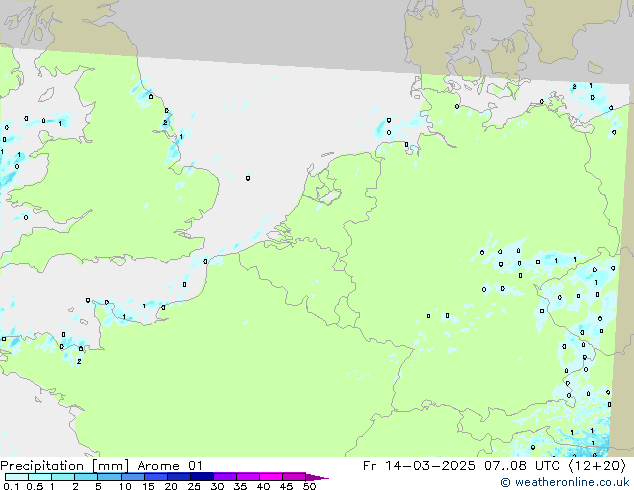Select the 5–10 mm legend color swatch
Screen dimensions: 634x490
point(109,477)
